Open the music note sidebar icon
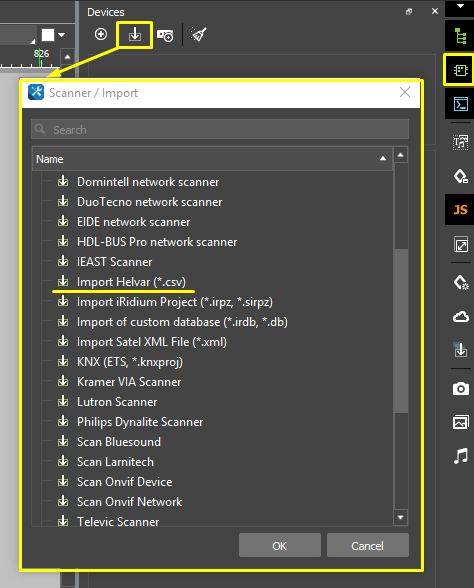The image size is (474, 588). [x=461, y=456]
